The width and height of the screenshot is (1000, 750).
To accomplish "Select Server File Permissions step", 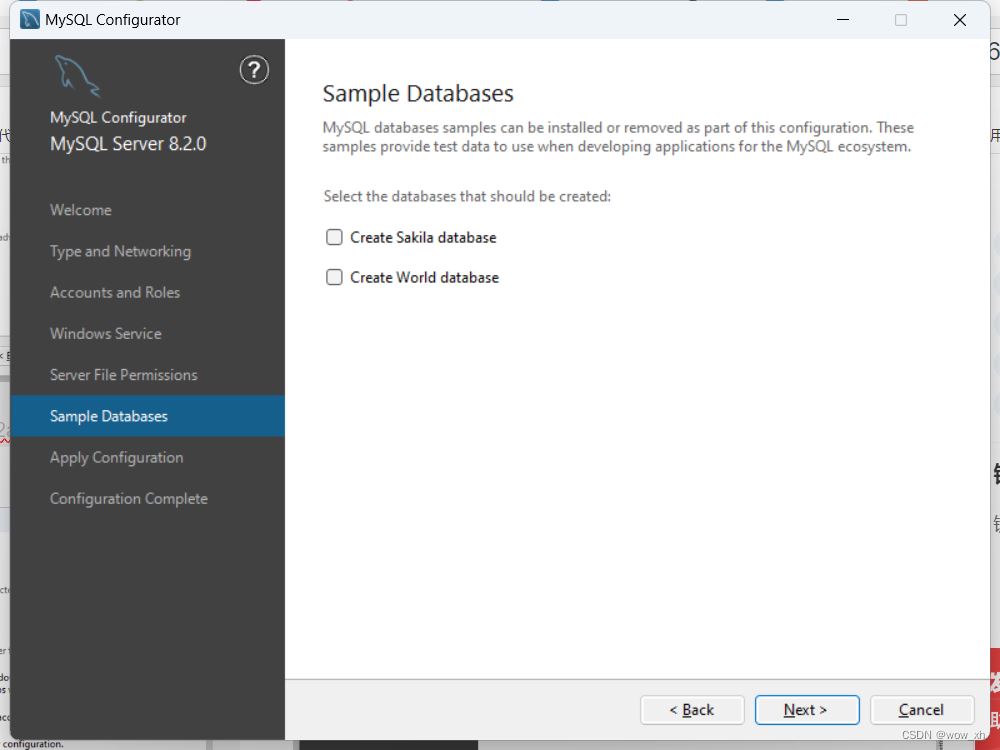I will [x=124, y=375].
